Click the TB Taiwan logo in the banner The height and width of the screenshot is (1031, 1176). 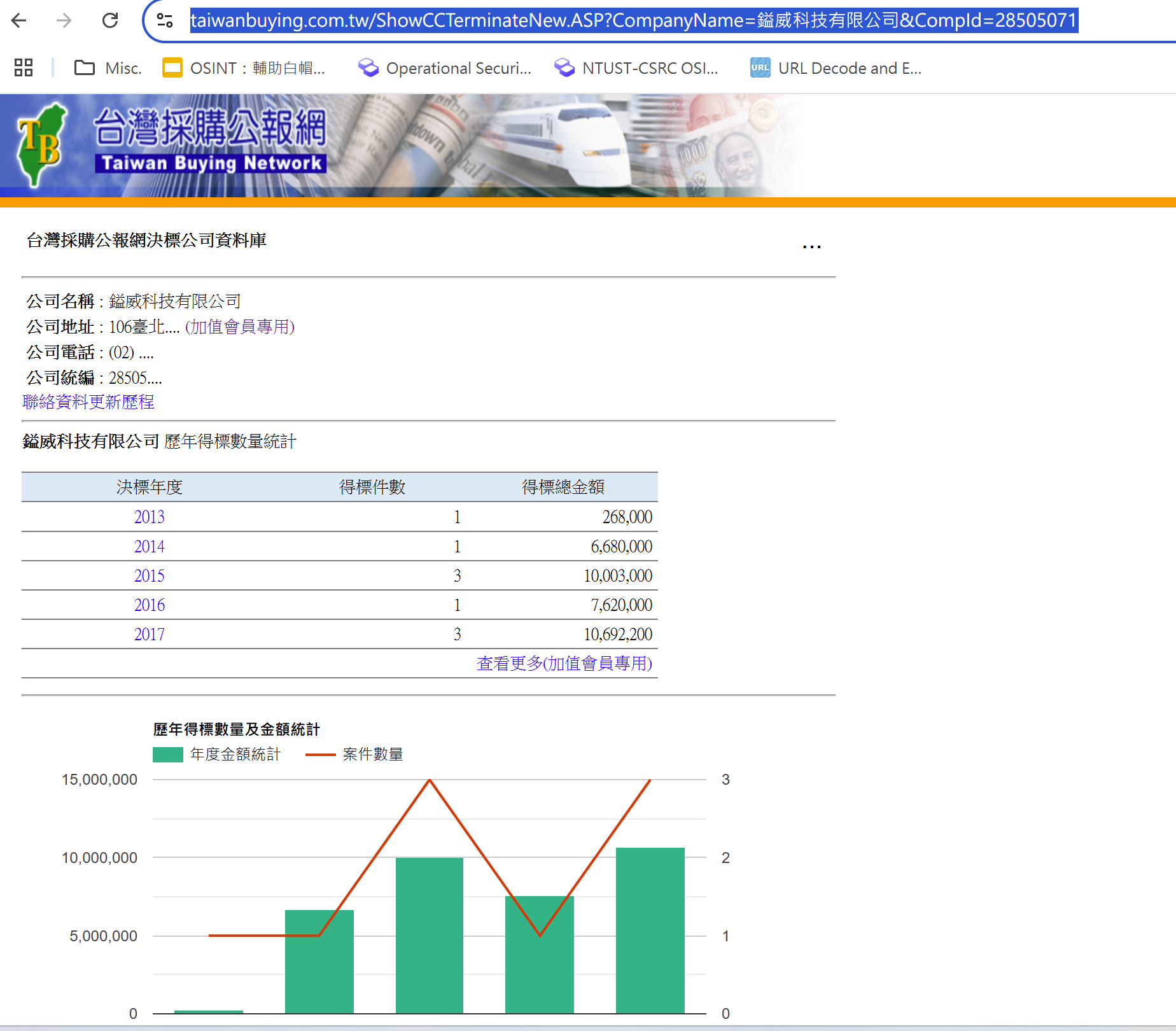coord(41,145)
